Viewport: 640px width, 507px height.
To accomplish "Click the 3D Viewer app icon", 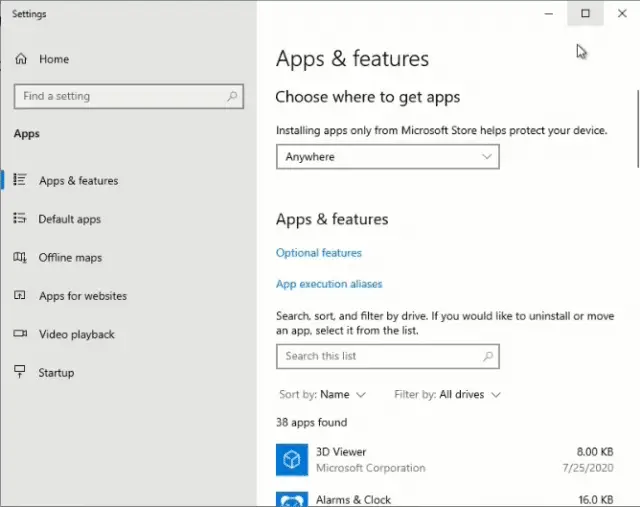I will (292, 460).
